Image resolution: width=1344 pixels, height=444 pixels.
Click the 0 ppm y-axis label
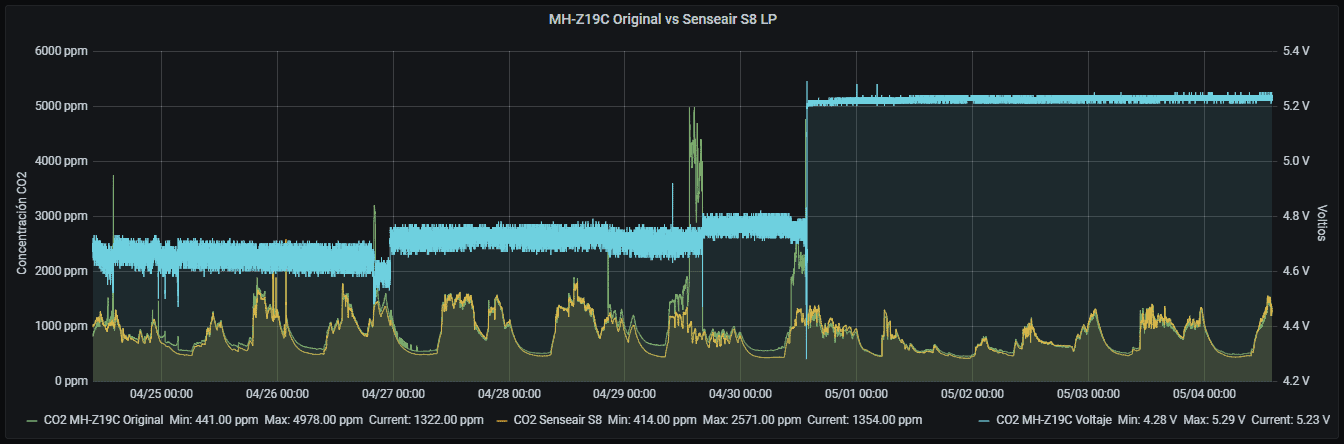69,381
